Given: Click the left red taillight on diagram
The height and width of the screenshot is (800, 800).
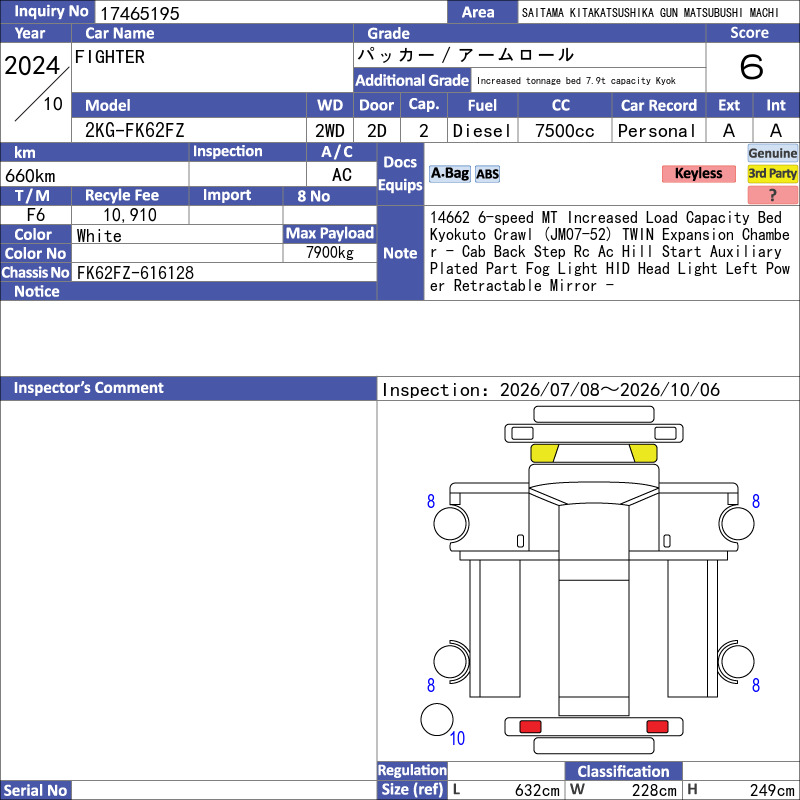Looking at the screenshot, I should pos(530,726).
